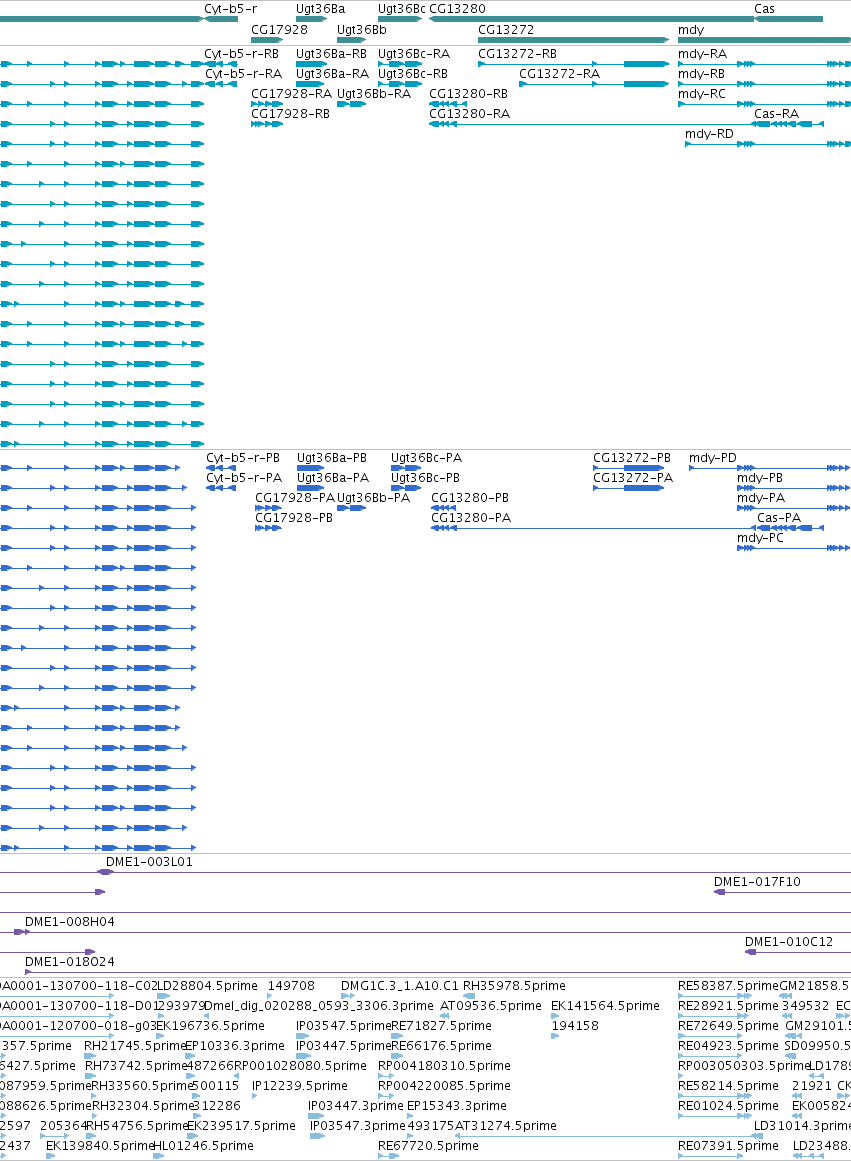The width and height of the screenshot is (851, 1161).
Task: Select EST RE58387.5prime
Action: point(728,987)
